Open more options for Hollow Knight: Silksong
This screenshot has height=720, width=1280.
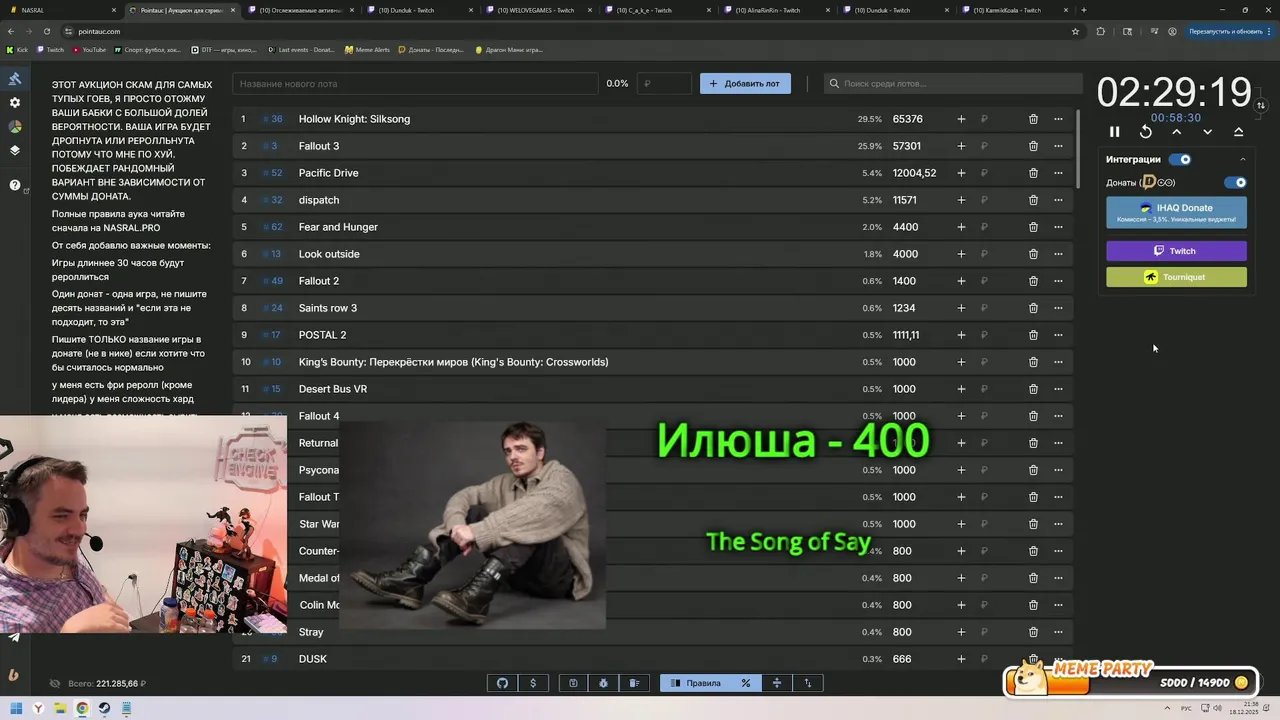[1058, 119]
